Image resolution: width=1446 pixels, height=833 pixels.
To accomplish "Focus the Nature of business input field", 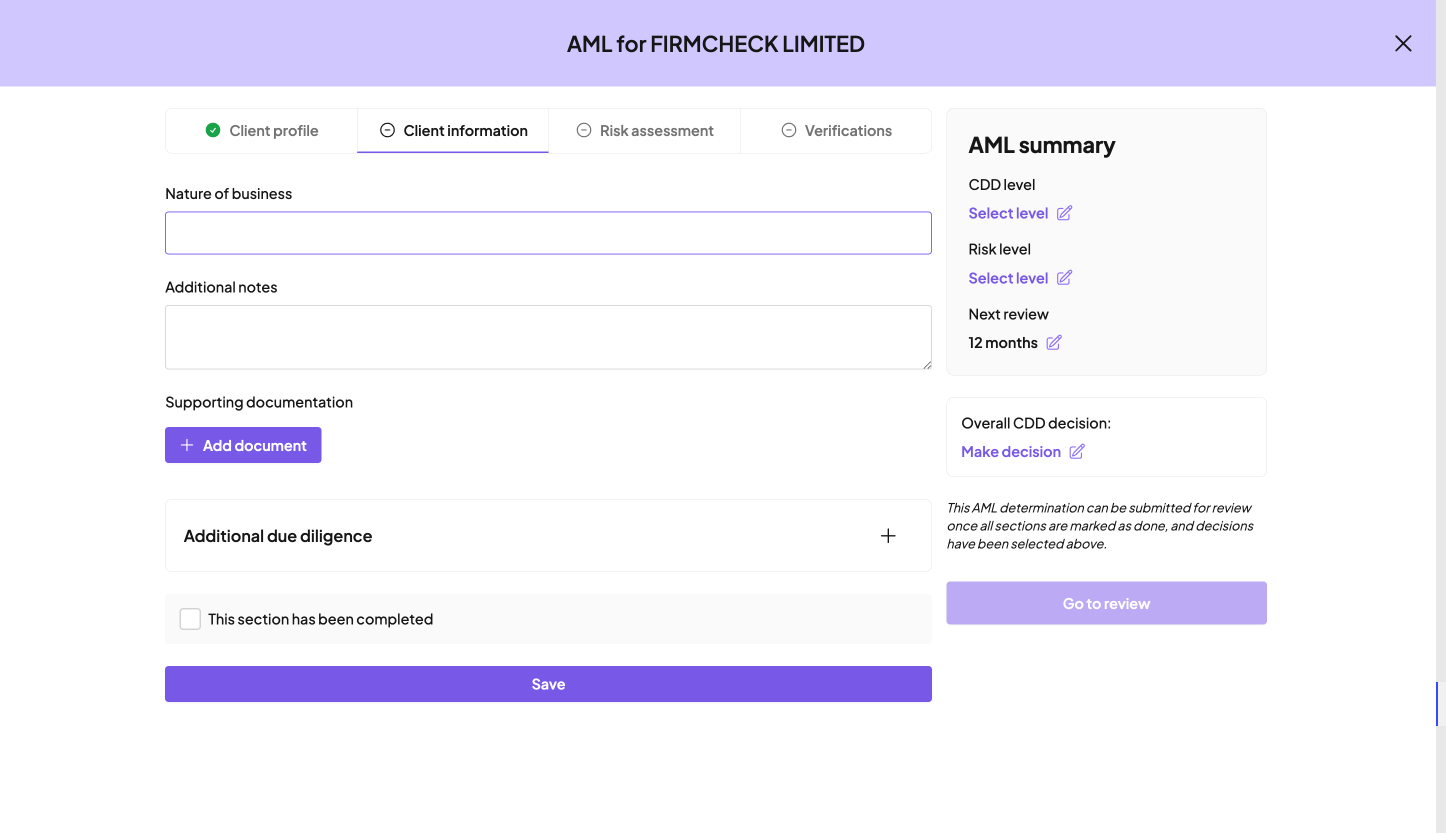I will (x=548, y=233).
